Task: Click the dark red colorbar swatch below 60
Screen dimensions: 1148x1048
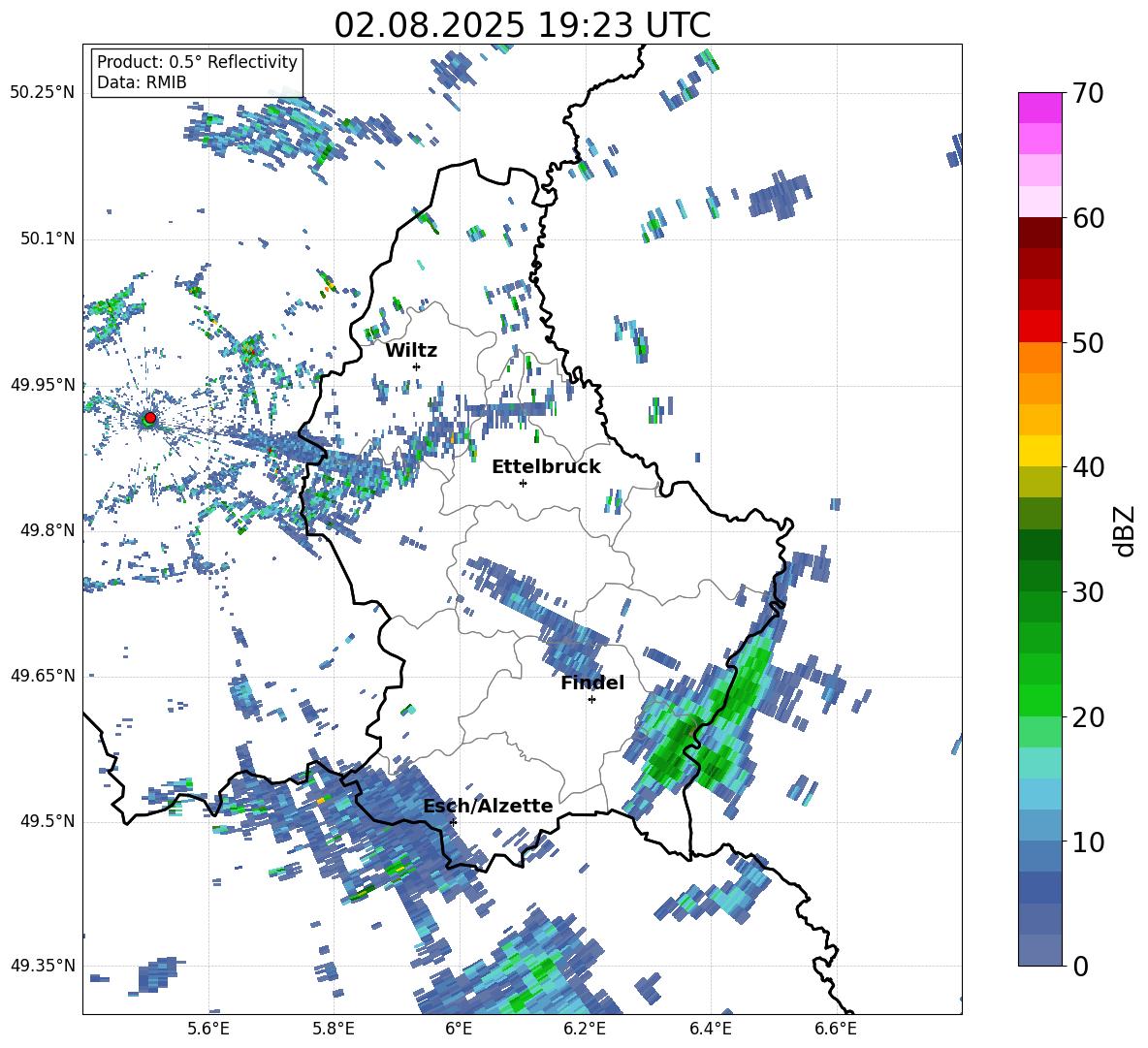Action: tap(1040, 233)
